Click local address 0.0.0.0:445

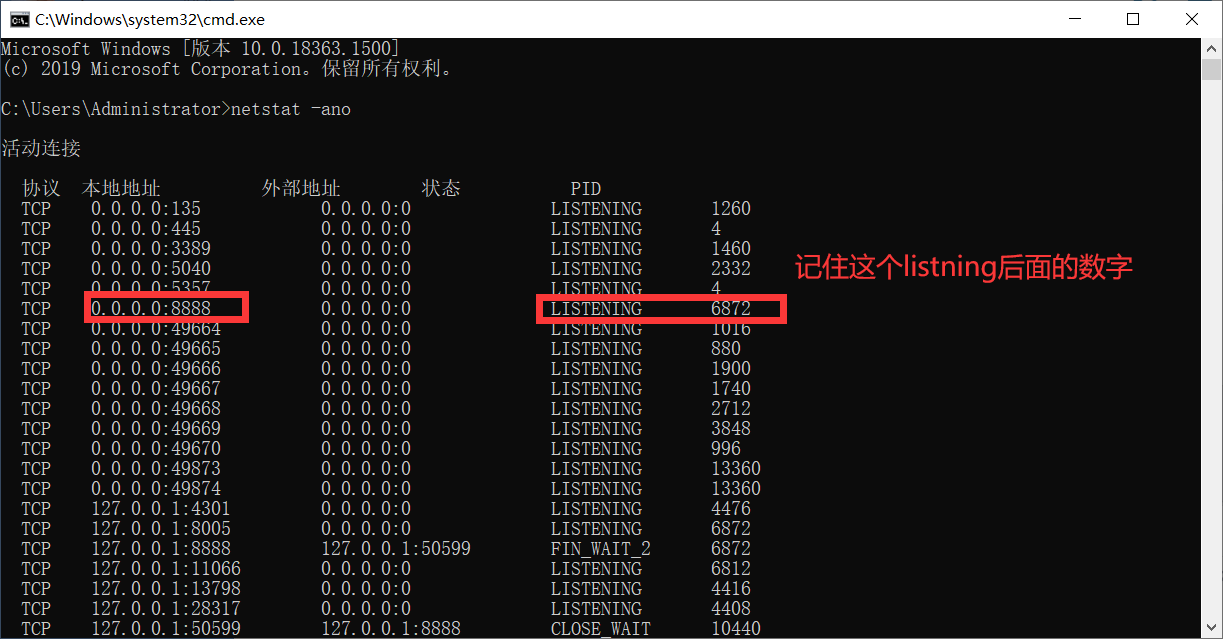coord(146,229)
